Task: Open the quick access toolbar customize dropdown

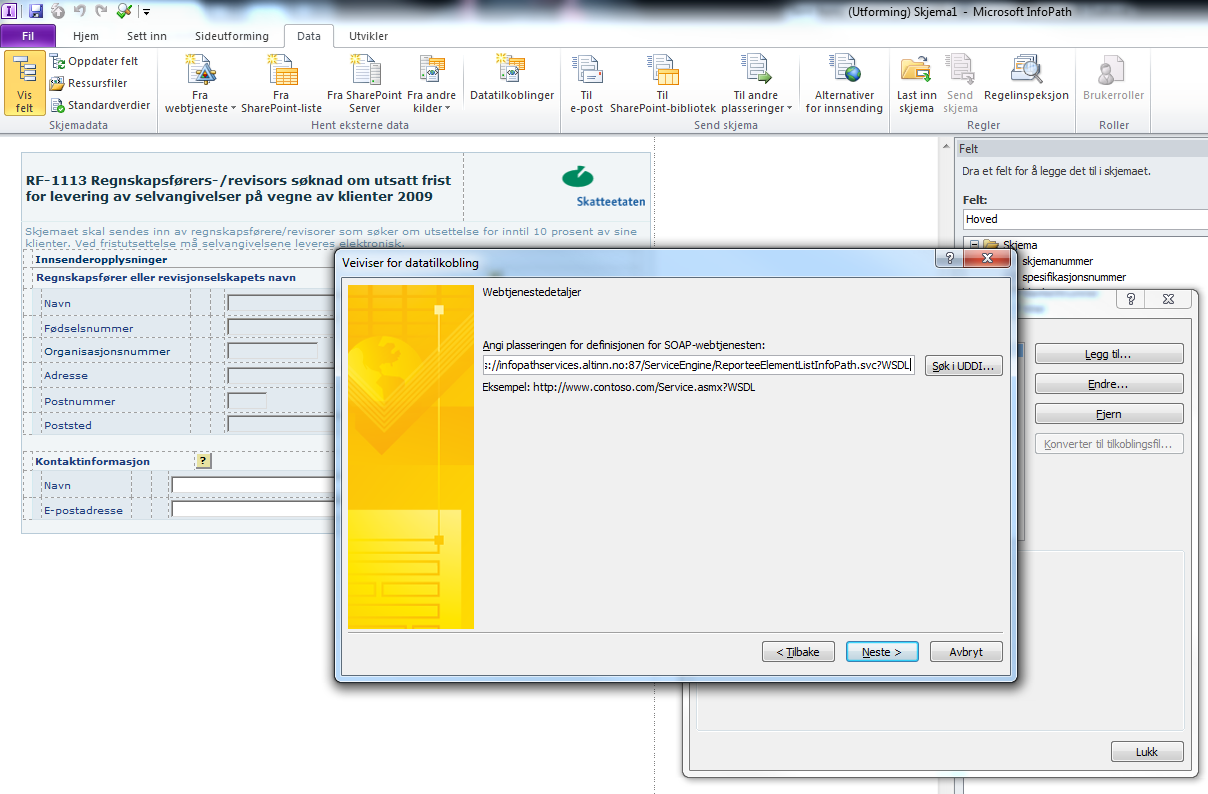Action: [146, 12]
